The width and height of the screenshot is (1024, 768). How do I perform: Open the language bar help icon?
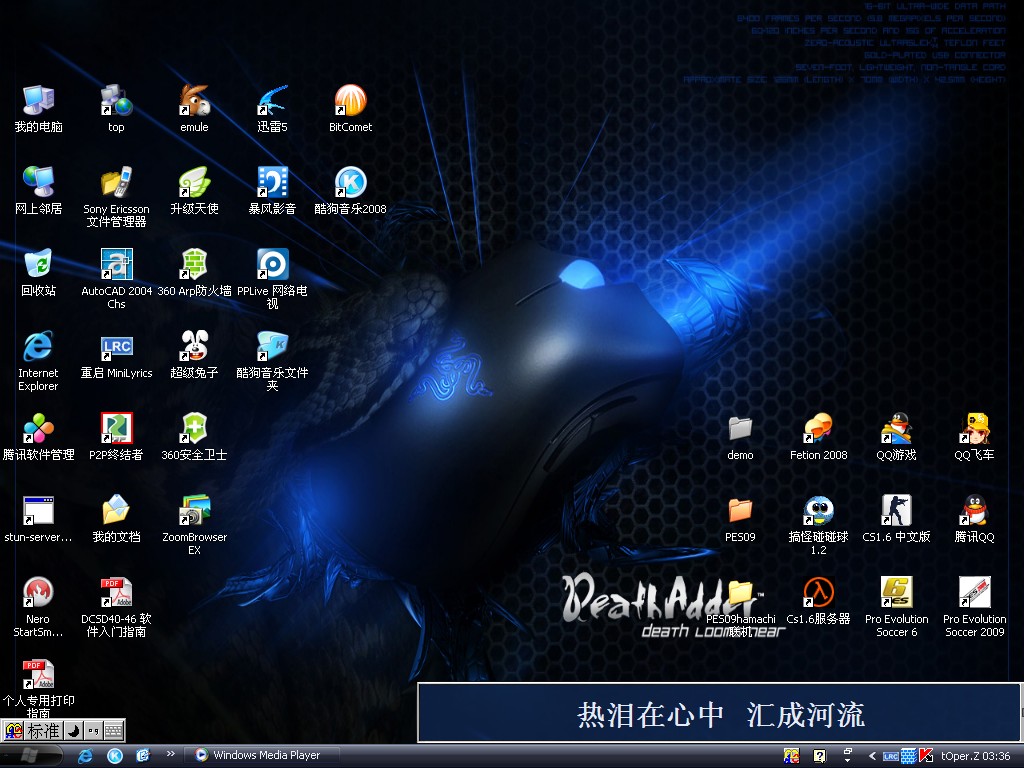click(820, 756)
